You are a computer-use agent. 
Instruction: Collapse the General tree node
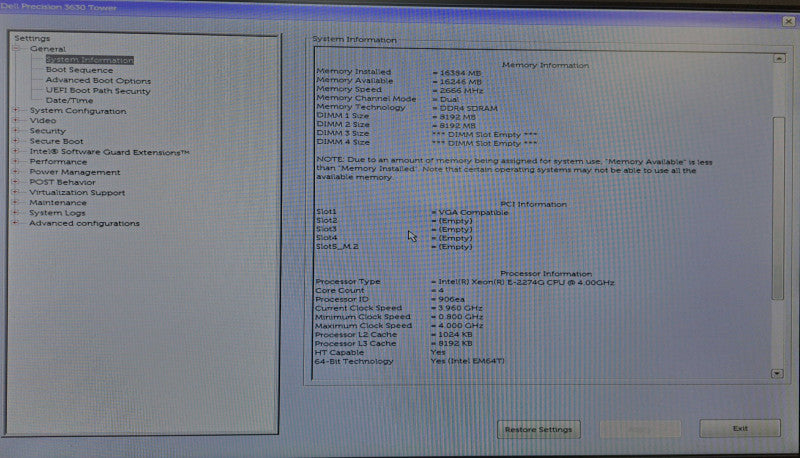coord(16,49)
